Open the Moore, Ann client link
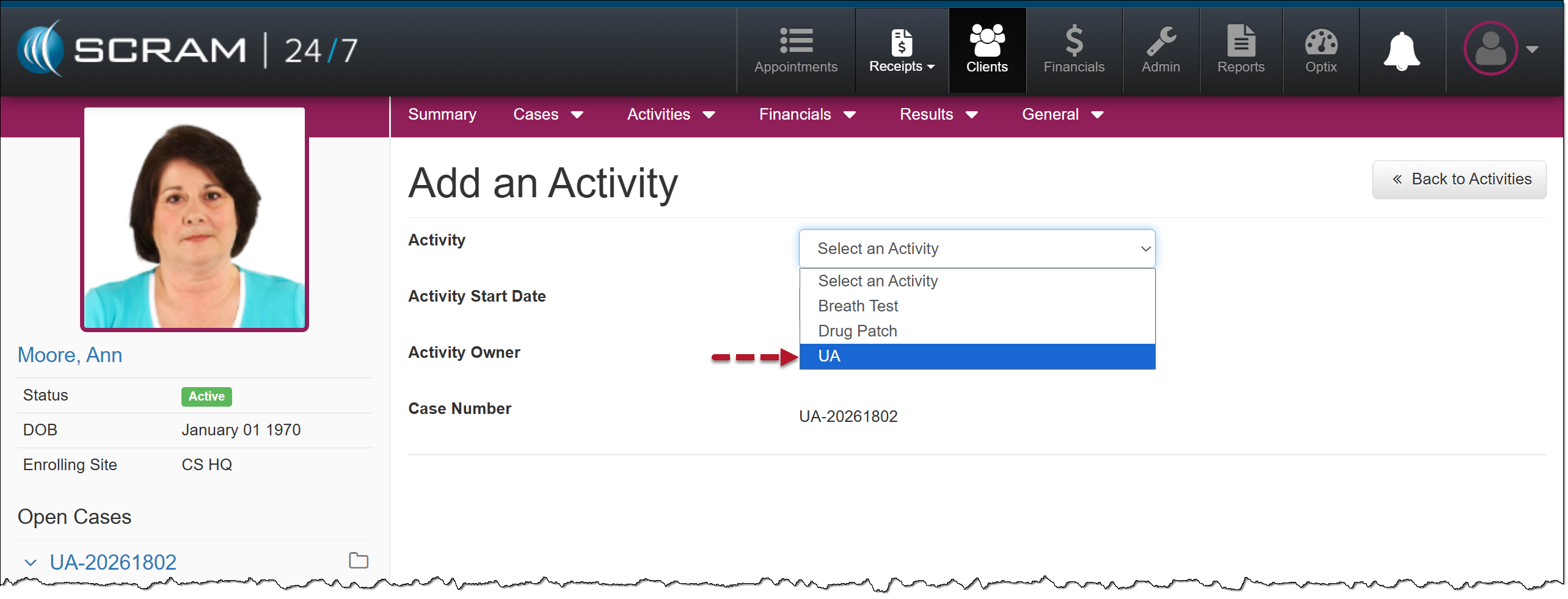 tap(70, 355)
